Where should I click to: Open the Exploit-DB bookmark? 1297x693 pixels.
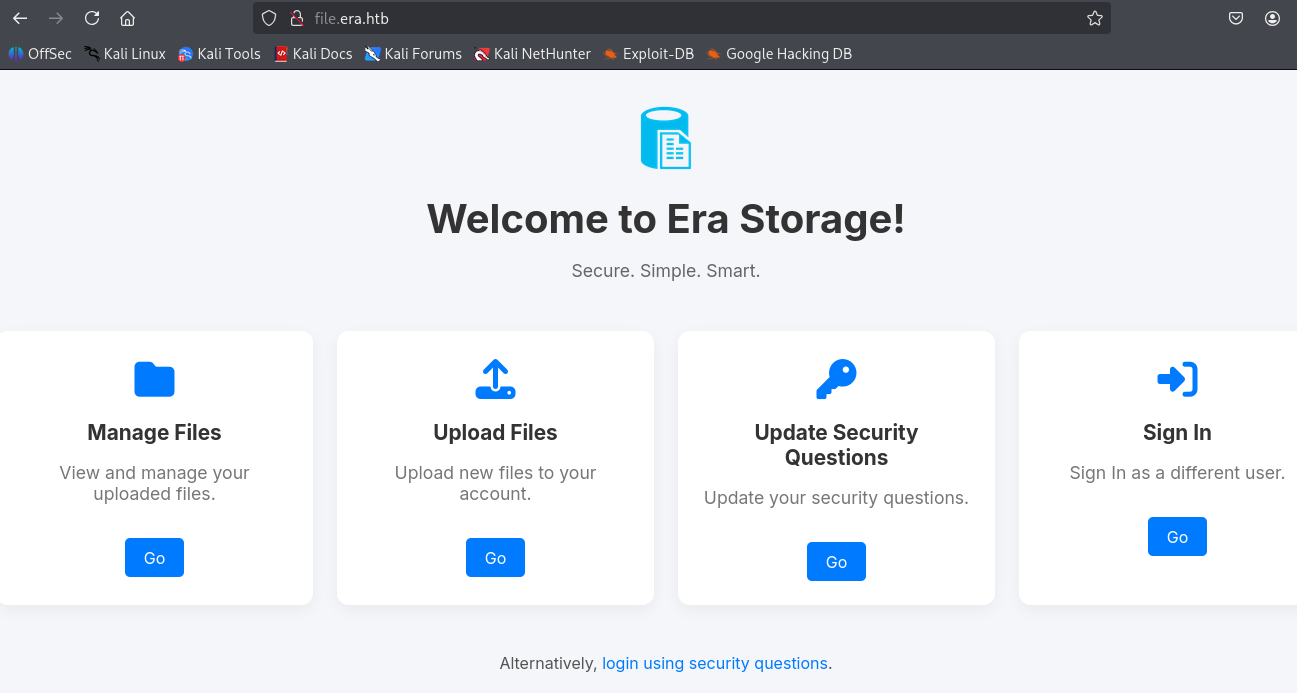tap(648, 54)
